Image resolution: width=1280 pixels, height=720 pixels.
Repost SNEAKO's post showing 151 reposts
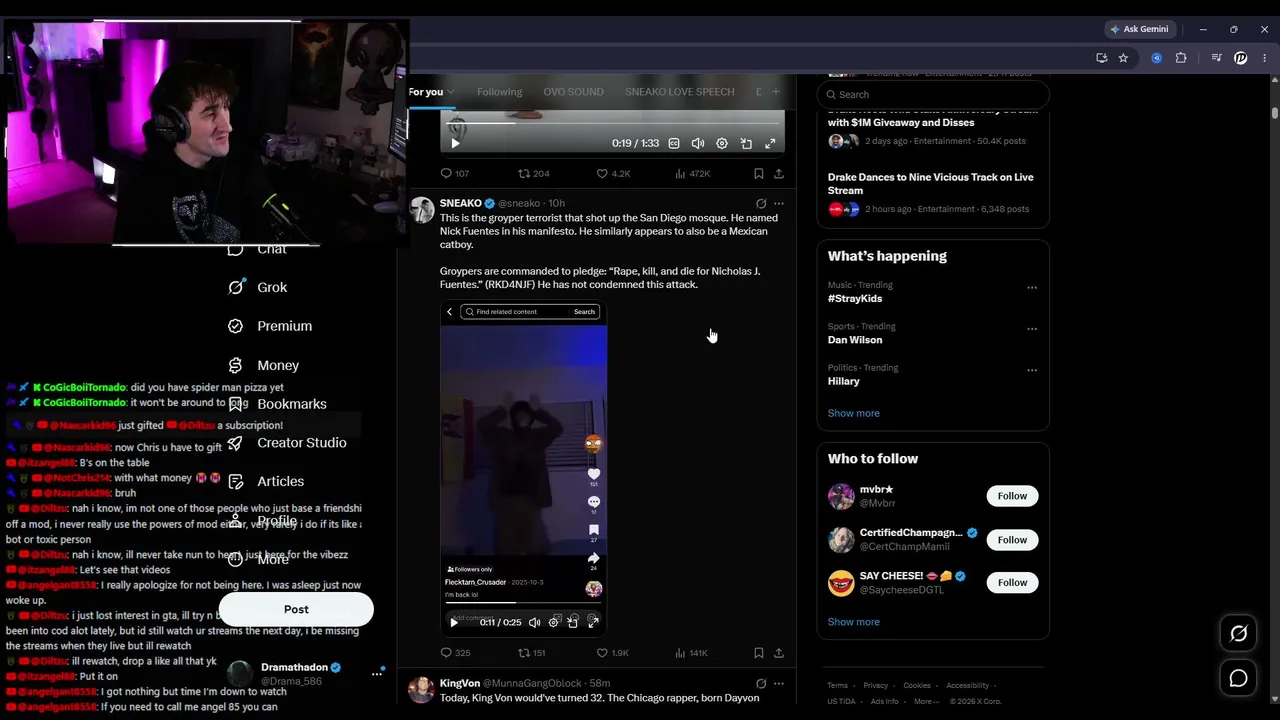531,653
